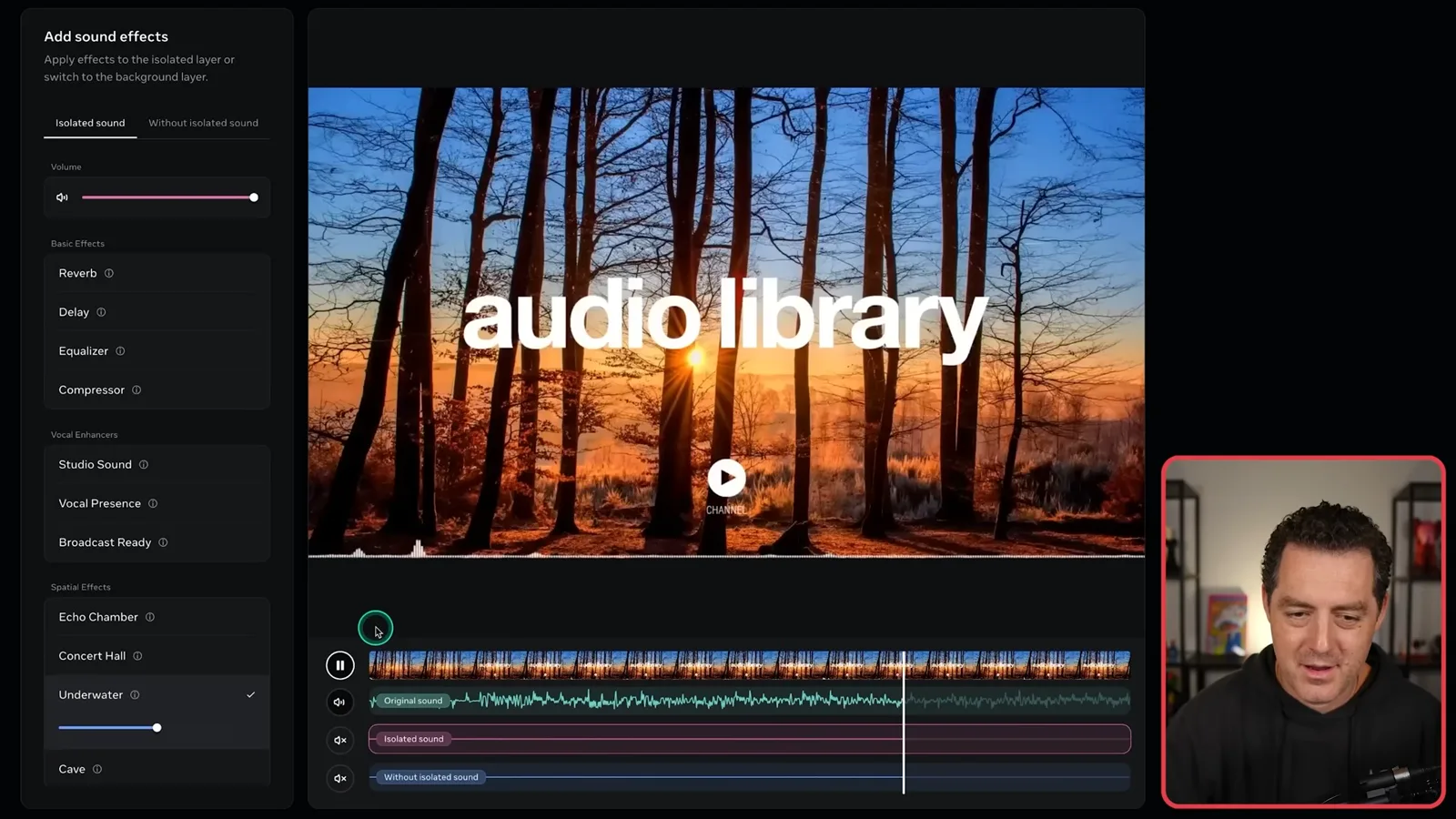The height and width of the screenshot is (819, 1456).
Task: Mute the Original sound track
Action: [339, 702]
